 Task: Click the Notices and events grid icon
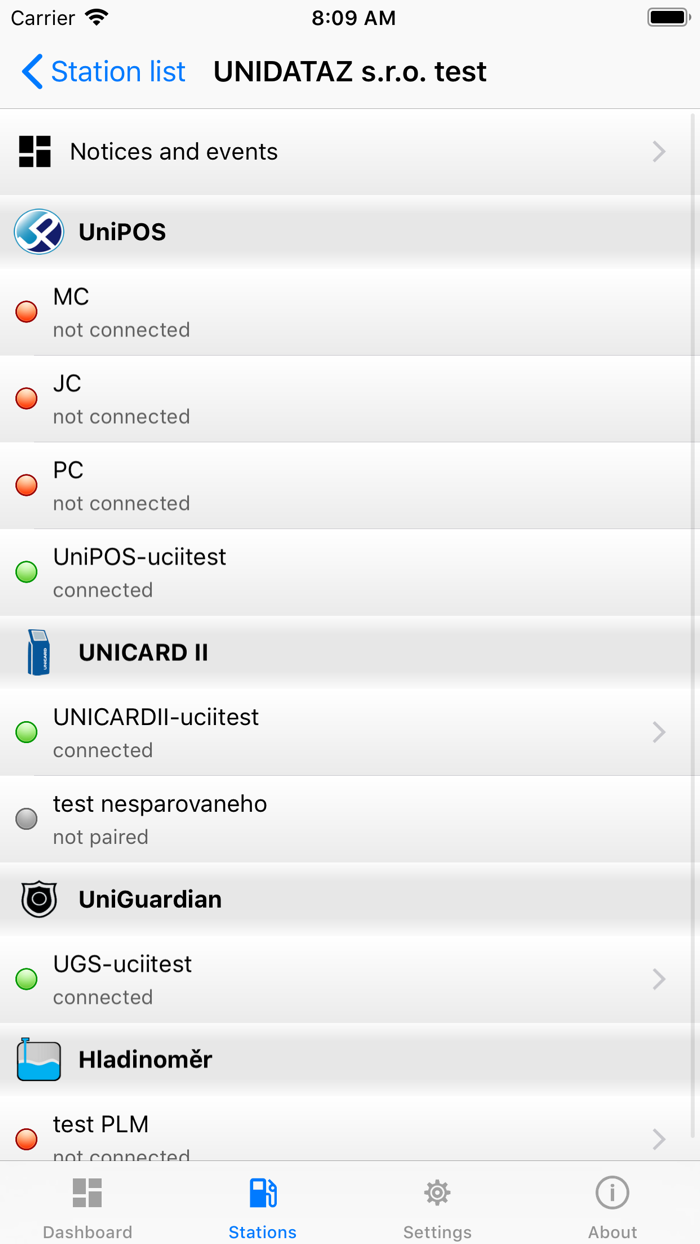(x=34, y=151)
